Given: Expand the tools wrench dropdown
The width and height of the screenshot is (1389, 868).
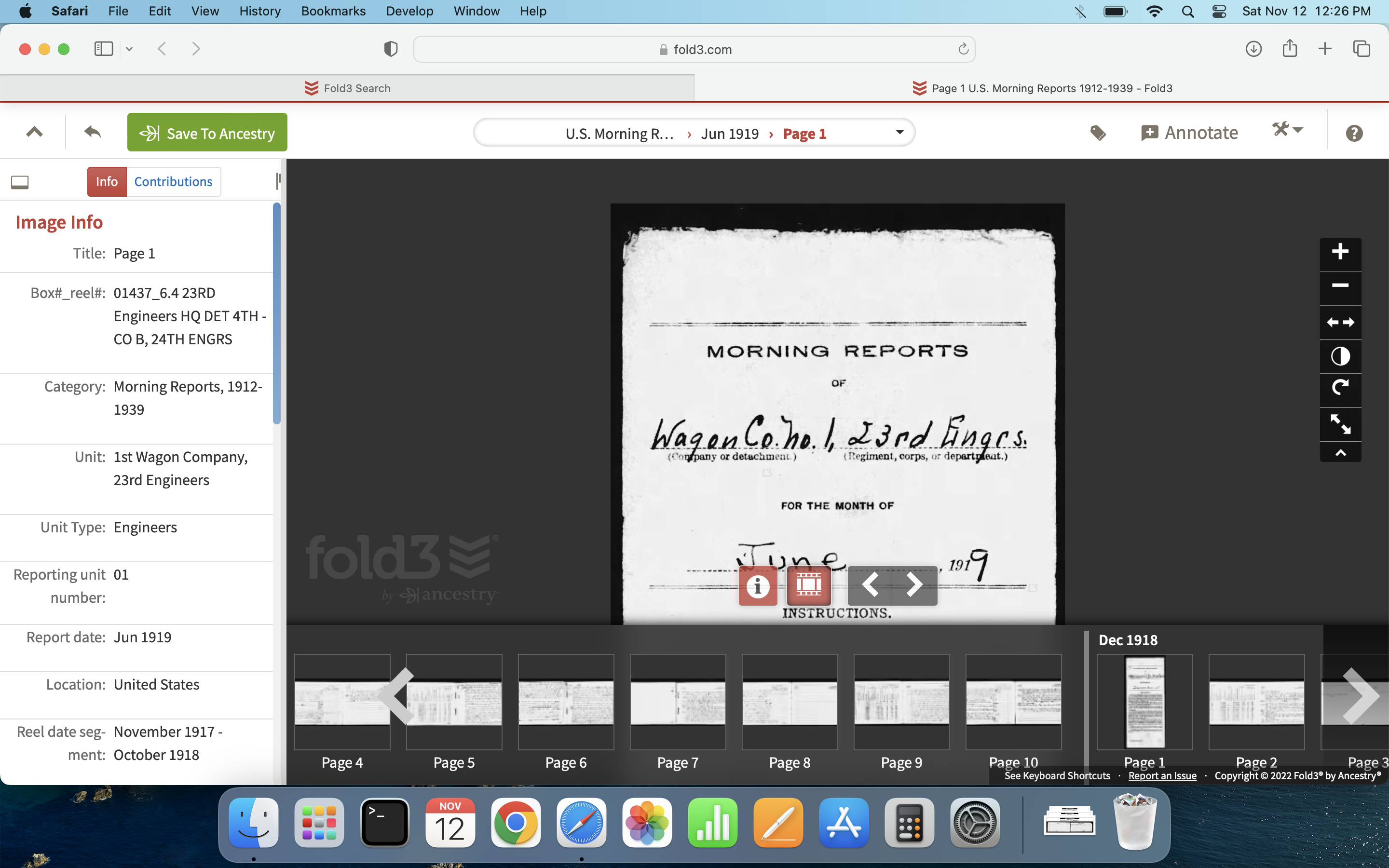Looking at the screenshot, I should click(1287, 130).
